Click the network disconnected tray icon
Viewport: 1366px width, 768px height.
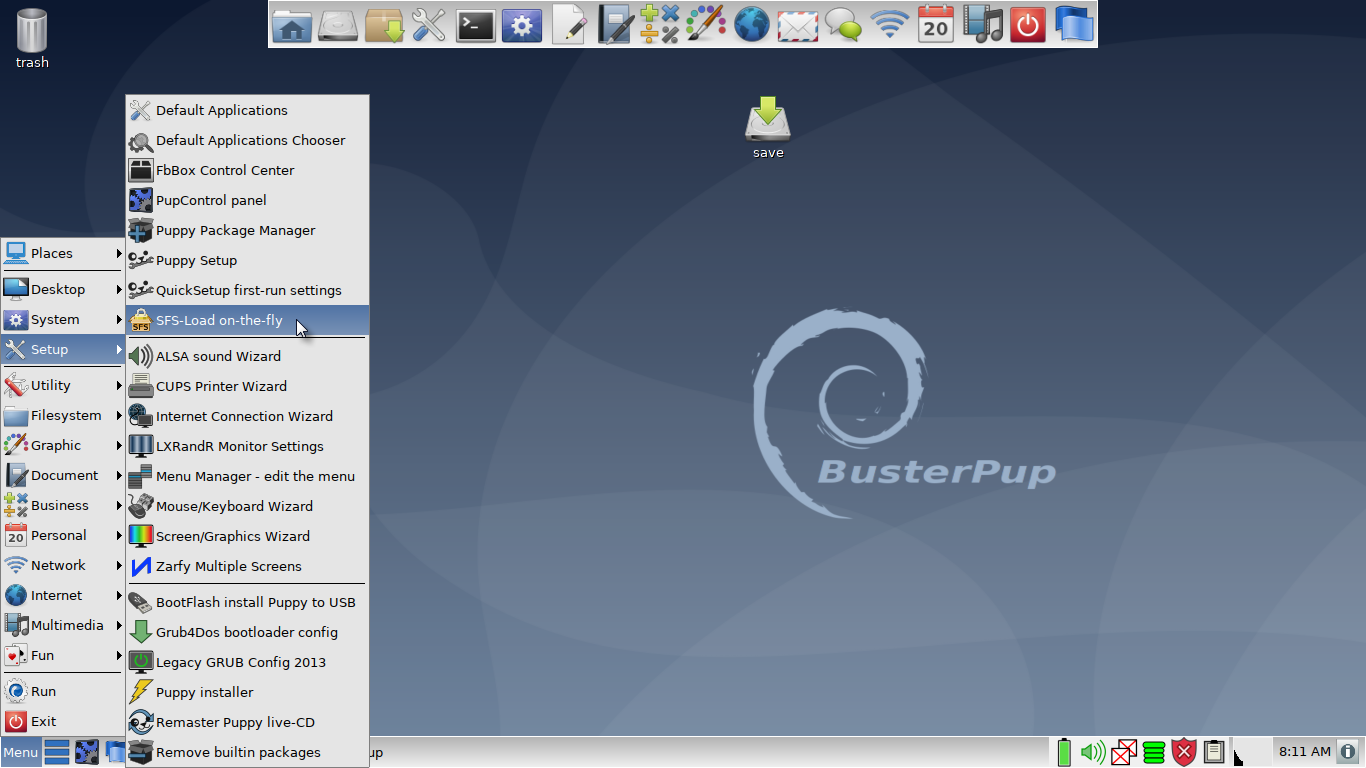1124,752
